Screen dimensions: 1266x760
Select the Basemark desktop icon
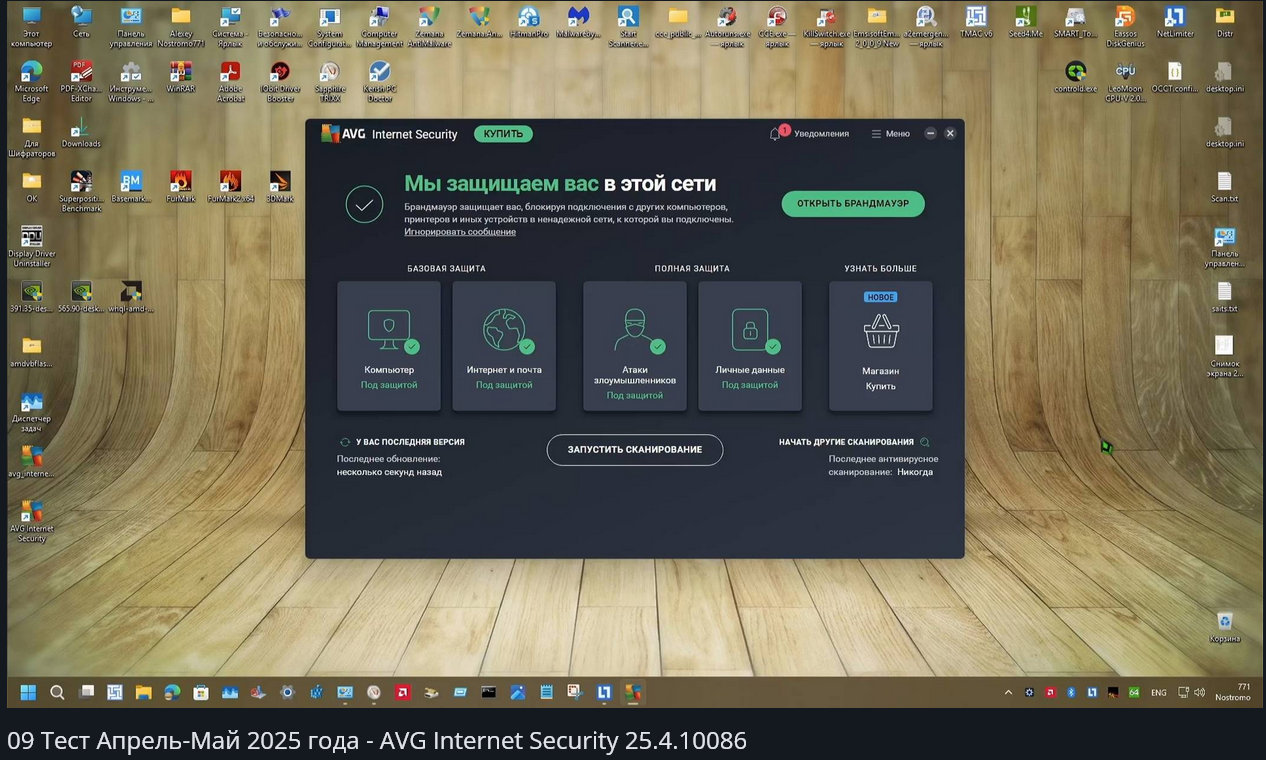coord(131,187)
